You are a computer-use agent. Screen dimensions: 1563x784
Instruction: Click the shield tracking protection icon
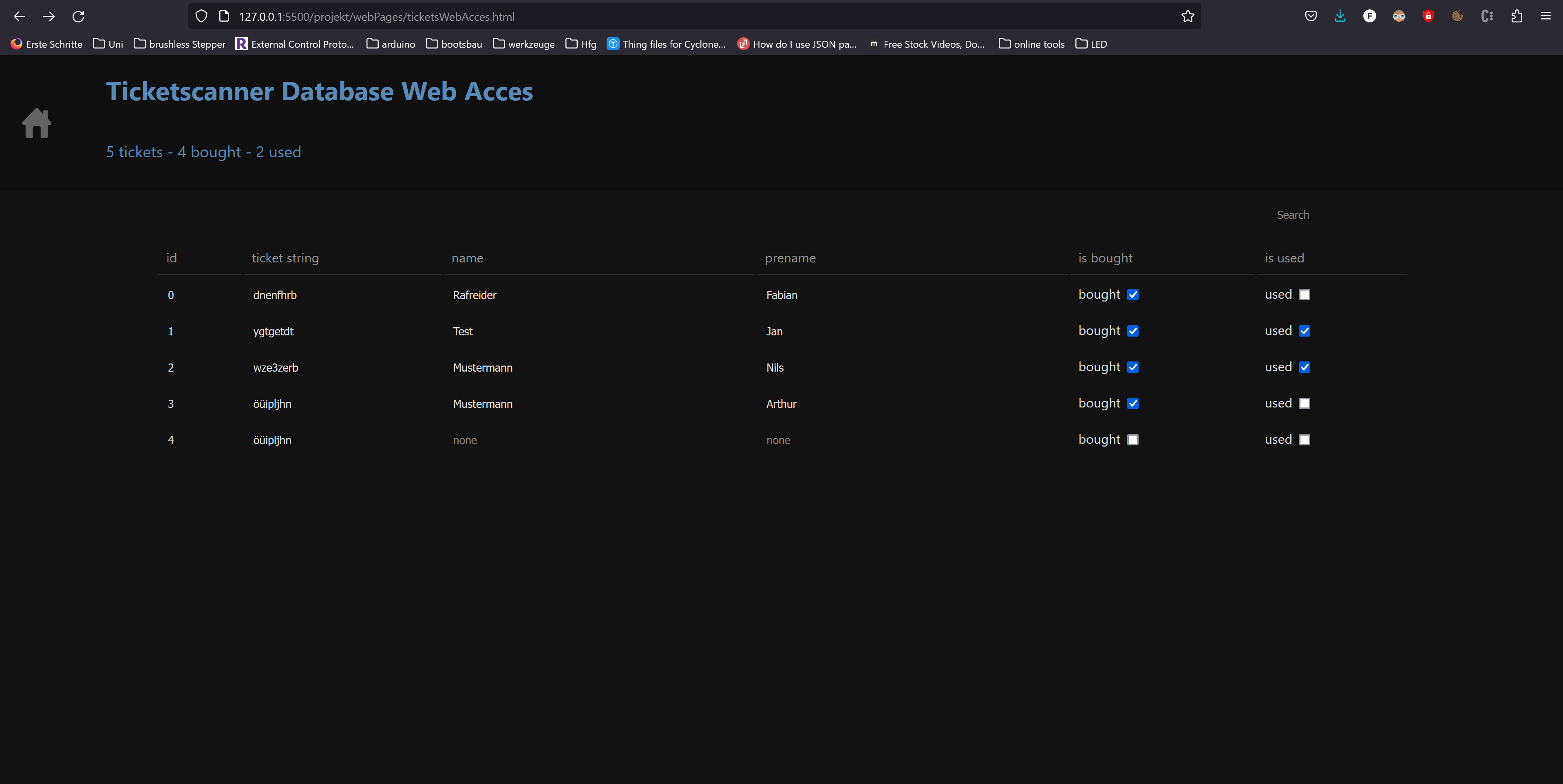point(201,16)
